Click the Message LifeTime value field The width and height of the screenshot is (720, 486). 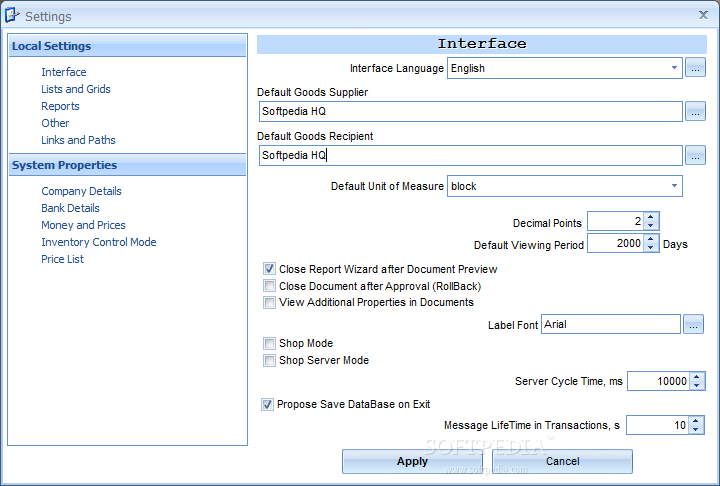(658, 425)
